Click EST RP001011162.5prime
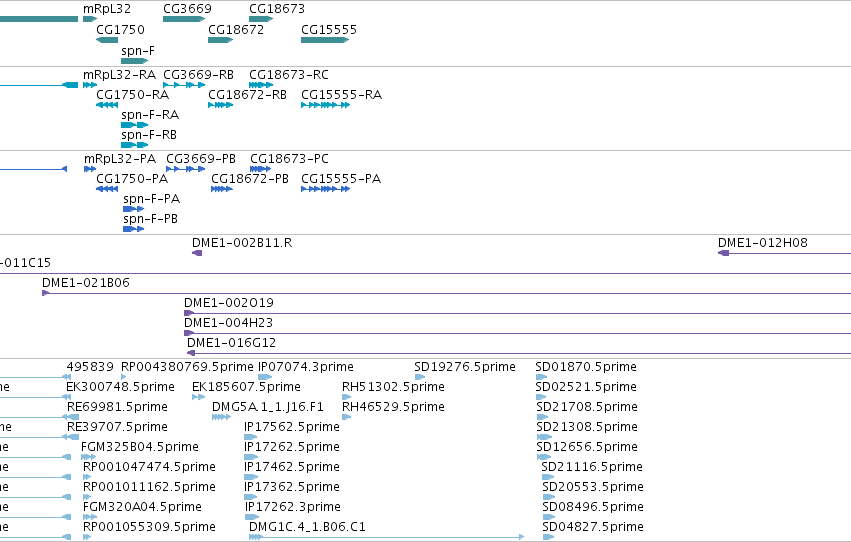Viewport: 851px width, 542px height. tap(149, 487)
